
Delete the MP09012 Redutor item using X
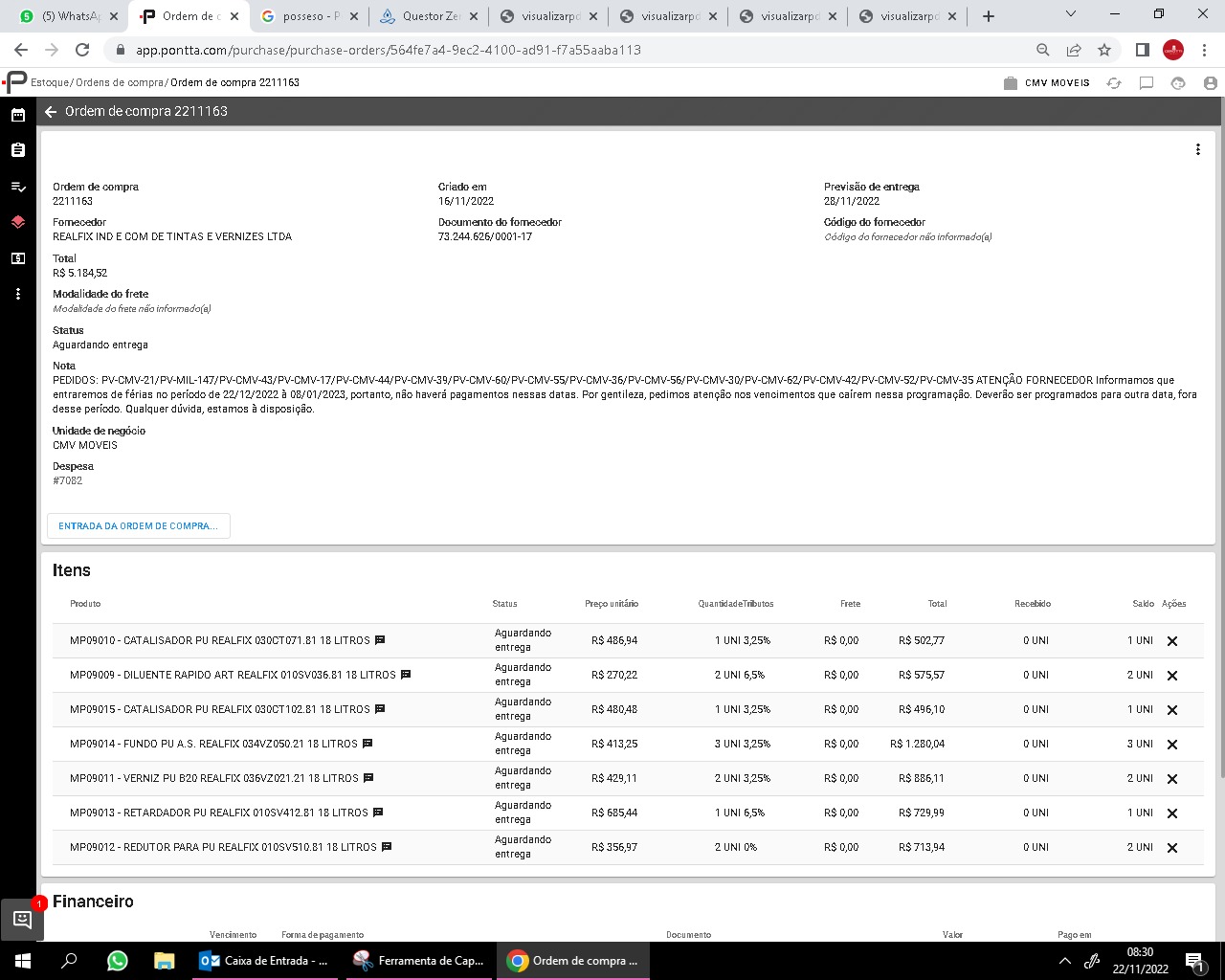tap(1171, 848)
